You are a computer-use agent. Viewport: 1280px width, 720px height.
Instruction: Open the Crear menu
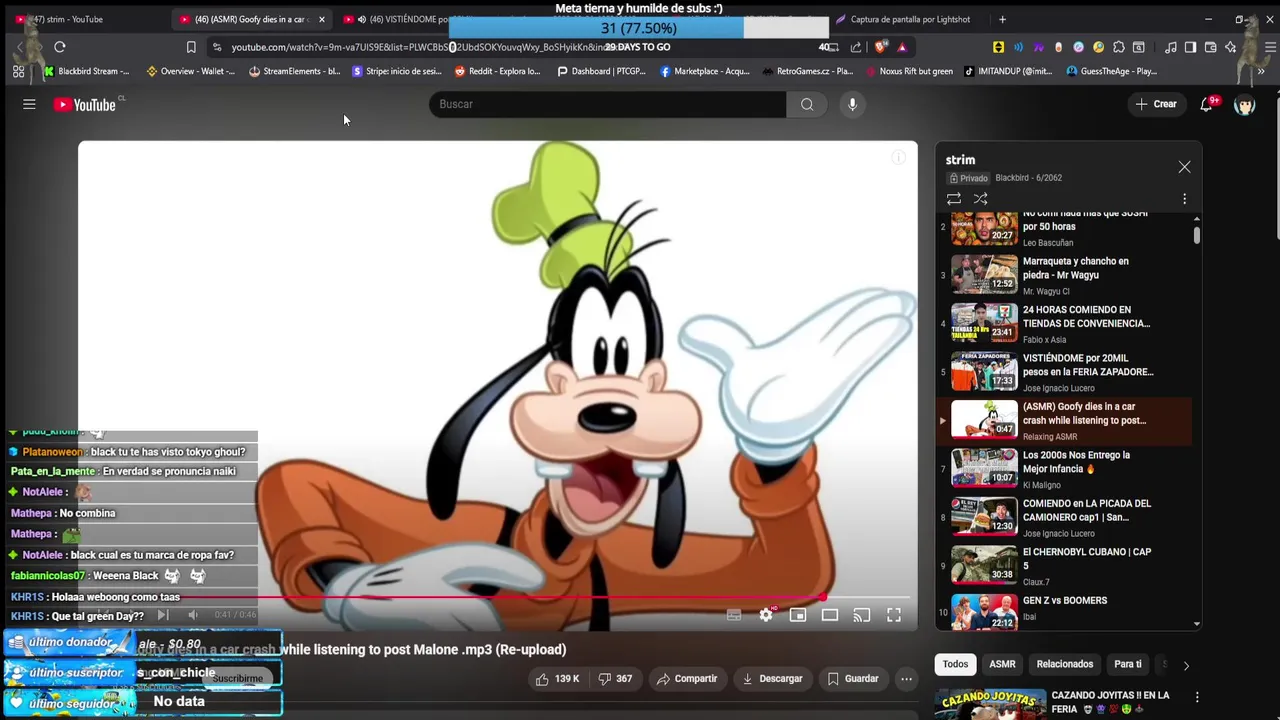coord(1156,104)
